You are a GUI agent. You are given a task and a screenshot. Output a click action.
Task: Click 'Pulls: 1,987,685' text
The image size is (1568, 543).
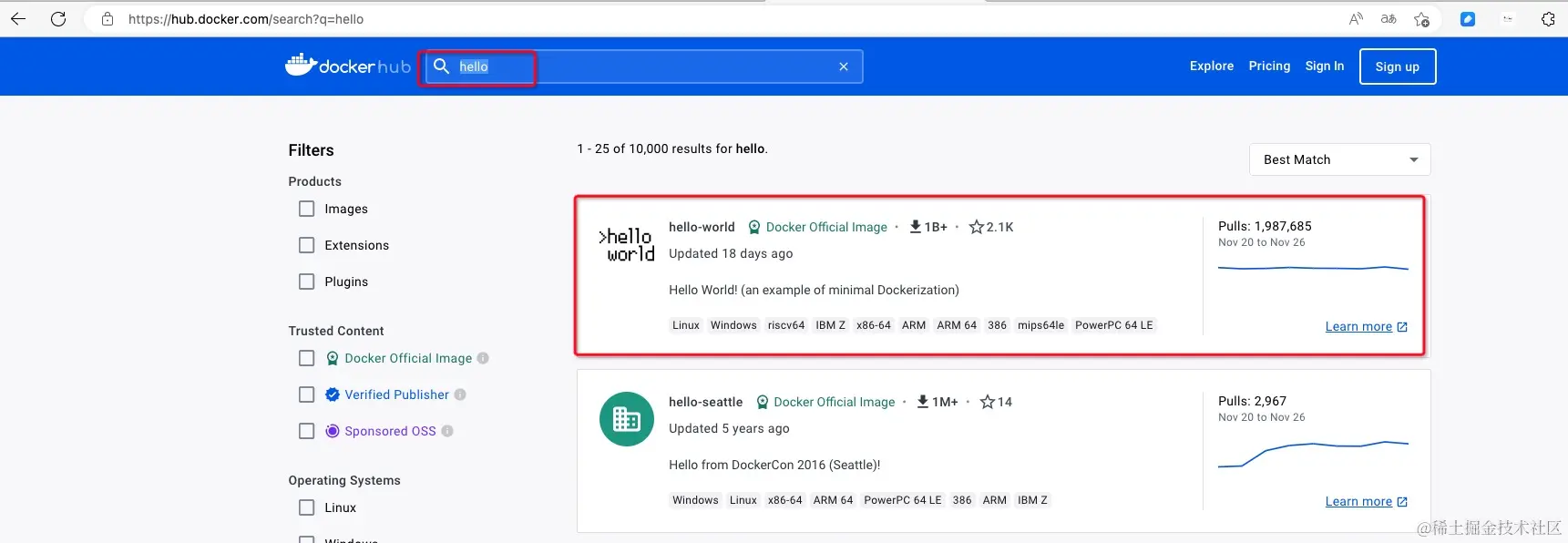click(1265, 226)
